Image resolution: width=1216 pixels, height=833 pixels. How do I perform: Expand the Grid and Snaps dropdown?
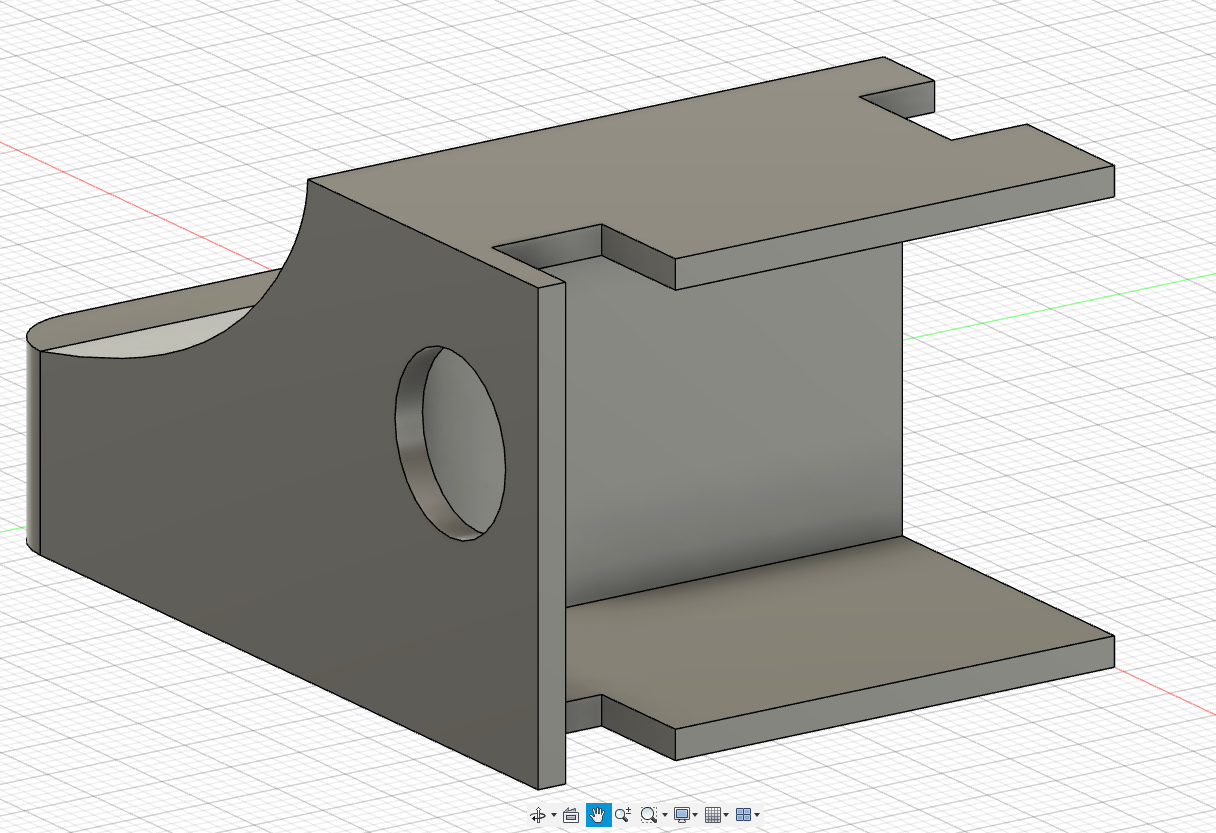[x=726, y=814]
